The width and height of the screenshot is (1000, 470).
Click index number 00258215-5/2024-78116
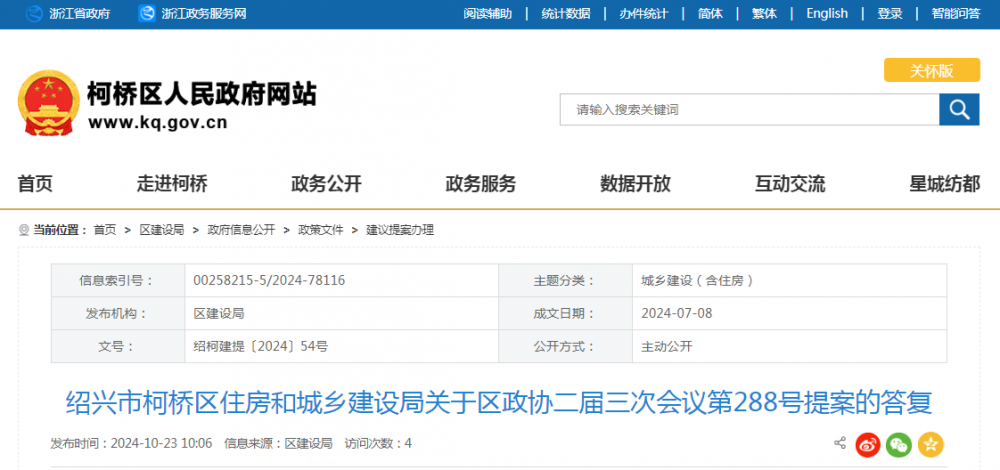(269, 280)
